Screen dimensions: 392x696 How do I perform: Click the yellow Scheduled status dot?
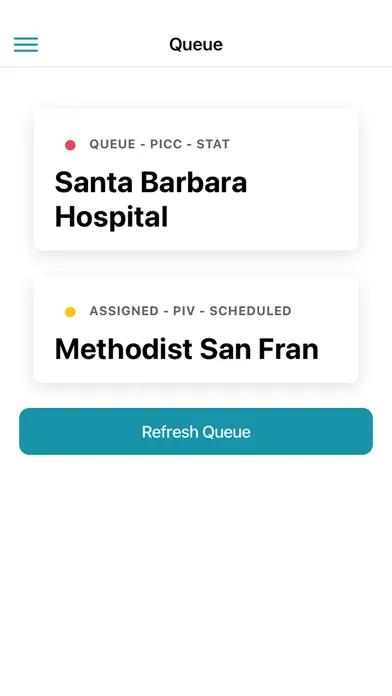click(70, 312)
